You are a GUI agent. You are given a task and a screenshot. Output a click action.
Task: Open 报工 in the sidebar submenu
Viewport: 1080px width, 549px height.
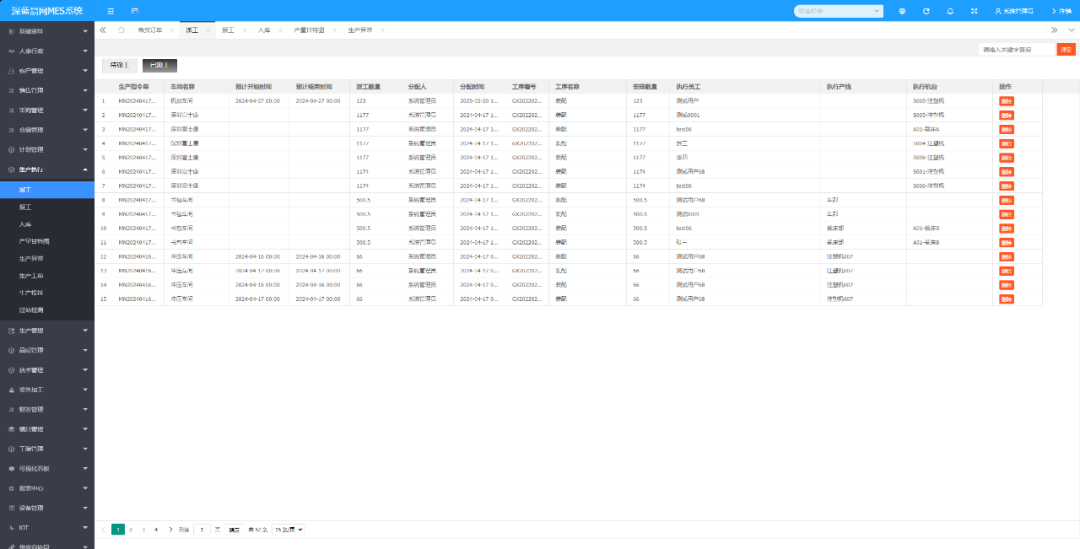[x=47, y=207]
